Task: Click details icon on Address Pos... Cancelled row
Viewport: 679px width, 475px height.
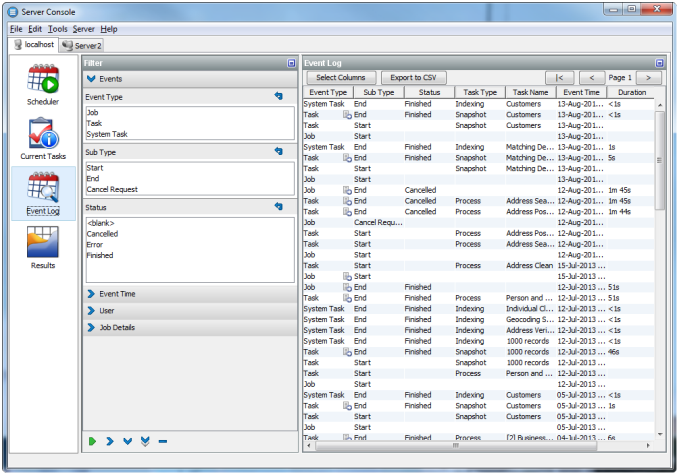Action: (347, 212)
